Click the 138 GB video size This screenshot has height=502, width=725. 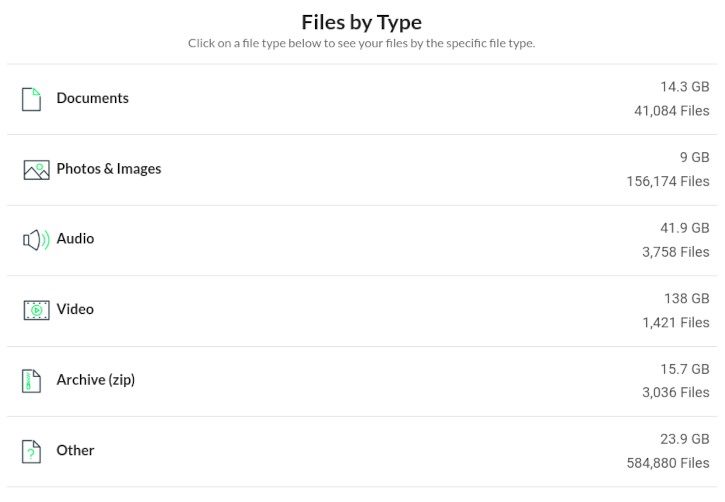[687, 299]
